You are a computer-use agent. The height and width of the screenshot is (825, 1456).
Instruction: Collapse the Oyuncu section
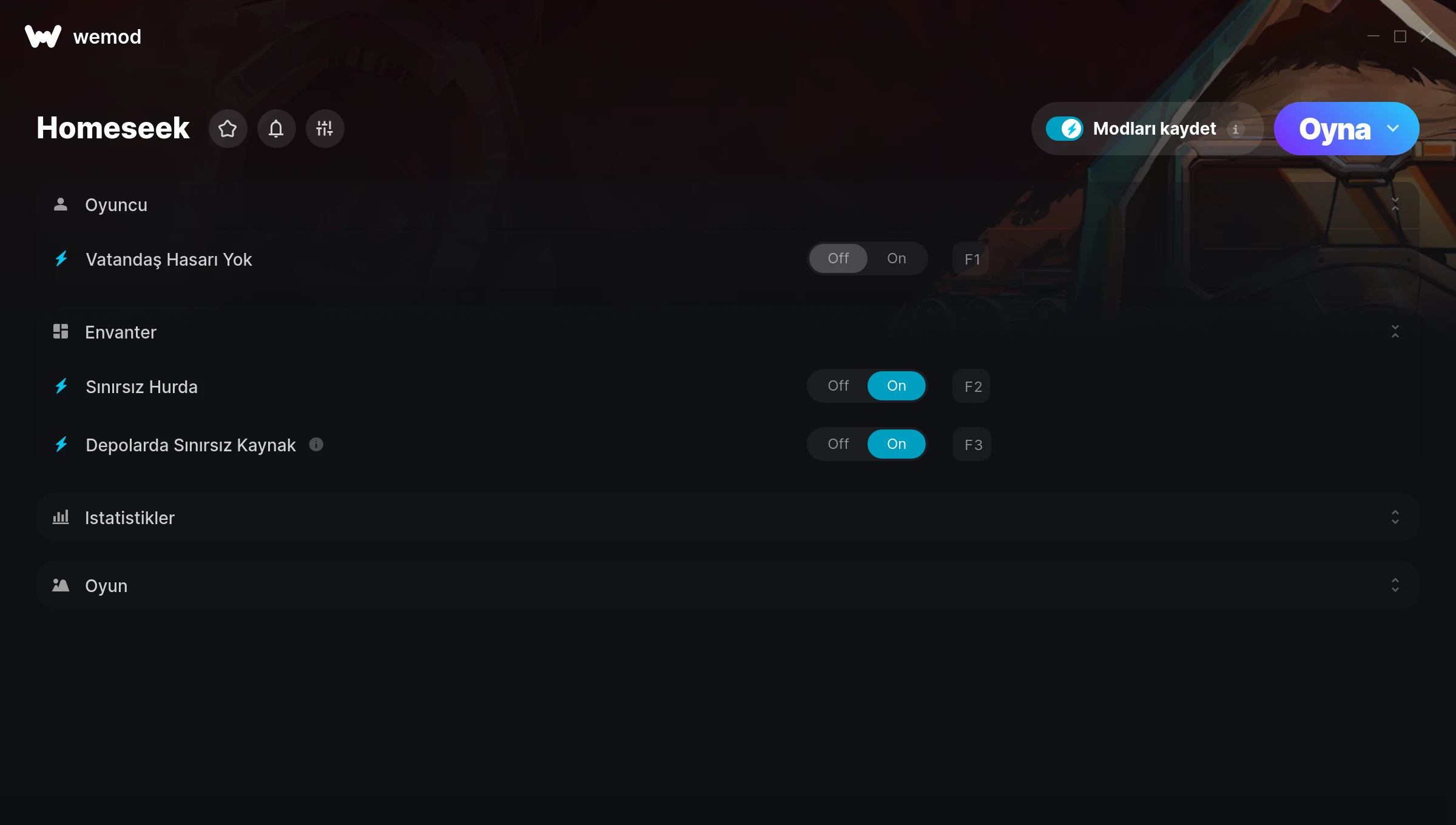(1395, 204)
